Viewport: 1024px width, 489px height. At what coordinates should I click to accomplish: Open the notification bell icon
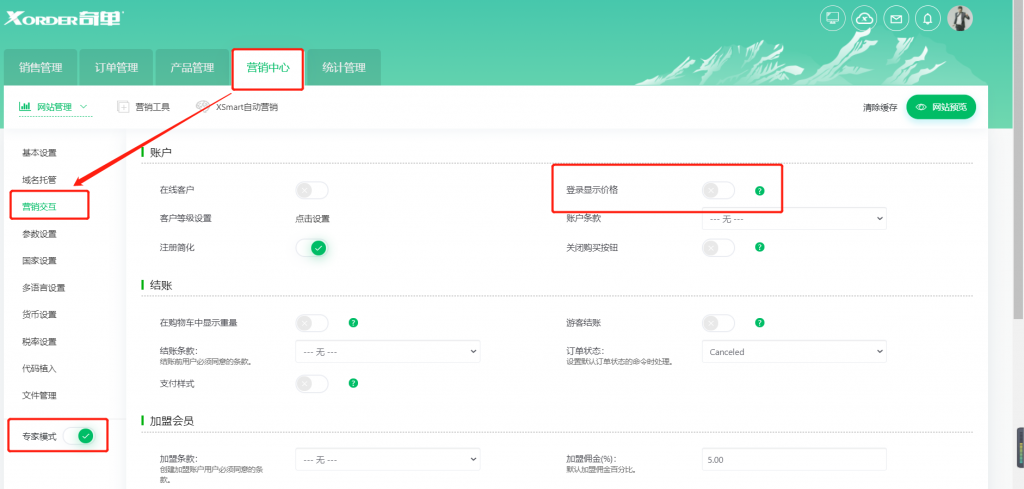coord(928,18)
